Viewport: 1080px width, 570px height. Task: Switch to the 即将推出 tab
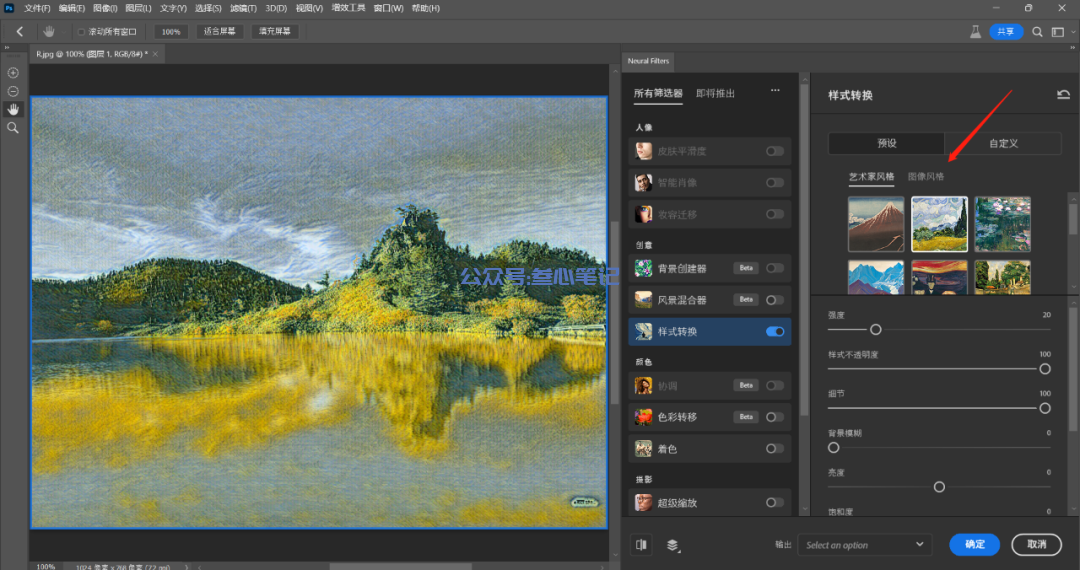coord(715,93)
